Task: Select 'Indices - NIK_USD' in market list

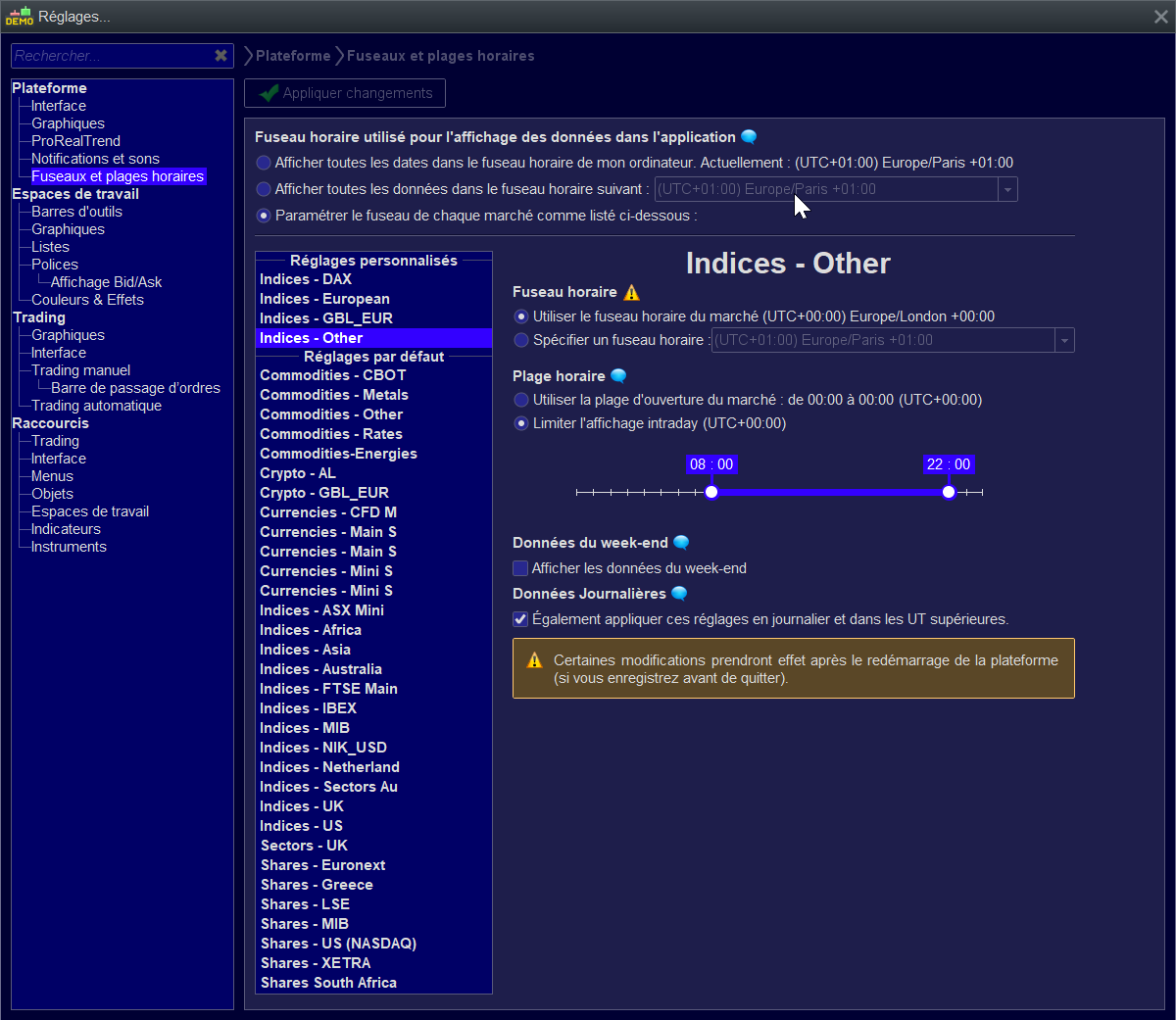Action: [373, 748]
